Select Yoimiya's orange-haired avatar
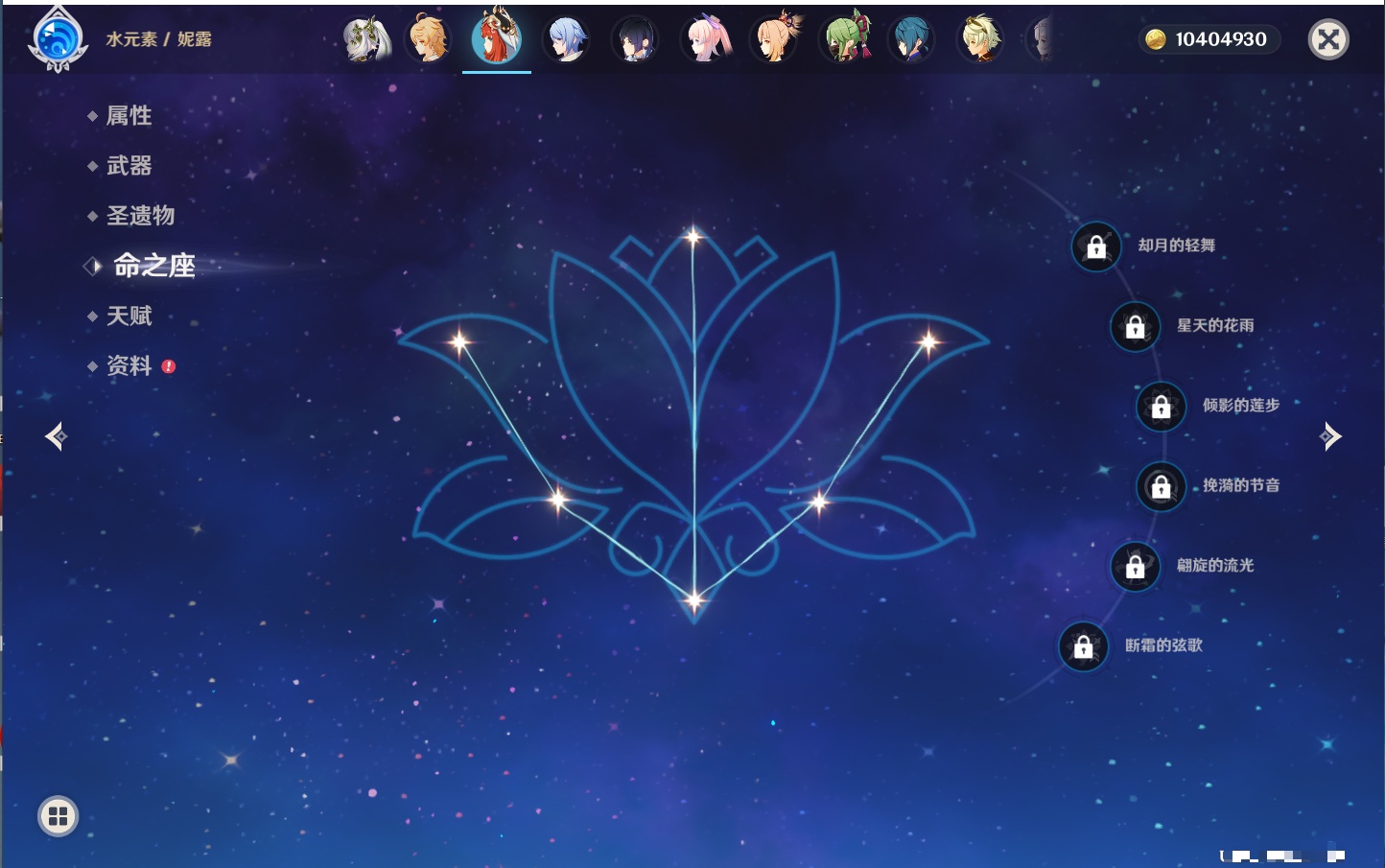Image resolution: width=1385 pixels, height=868 pixels. tap(775, 40)
